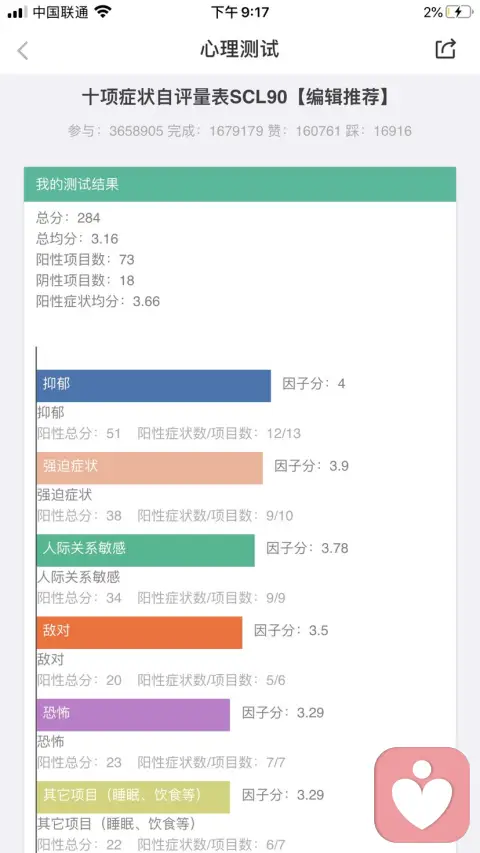Viewport: 480px width, 853px height.
Task: Select the orange 敌对 bar
Action: click(139, 632)
